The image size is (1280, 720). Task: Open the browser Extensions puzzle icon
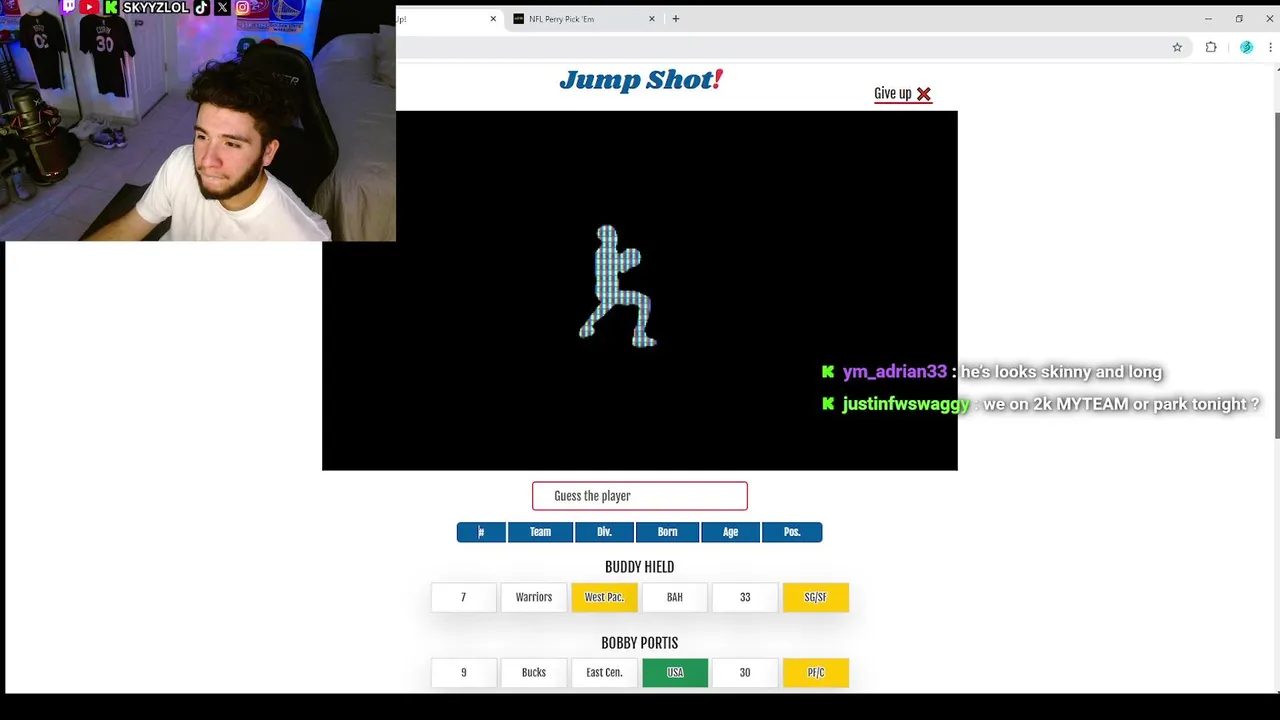1211,47
